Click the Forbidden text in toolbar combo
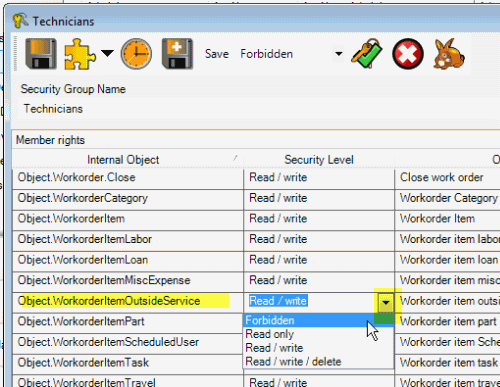Viewport: 500px width, 387px height. 266,54
